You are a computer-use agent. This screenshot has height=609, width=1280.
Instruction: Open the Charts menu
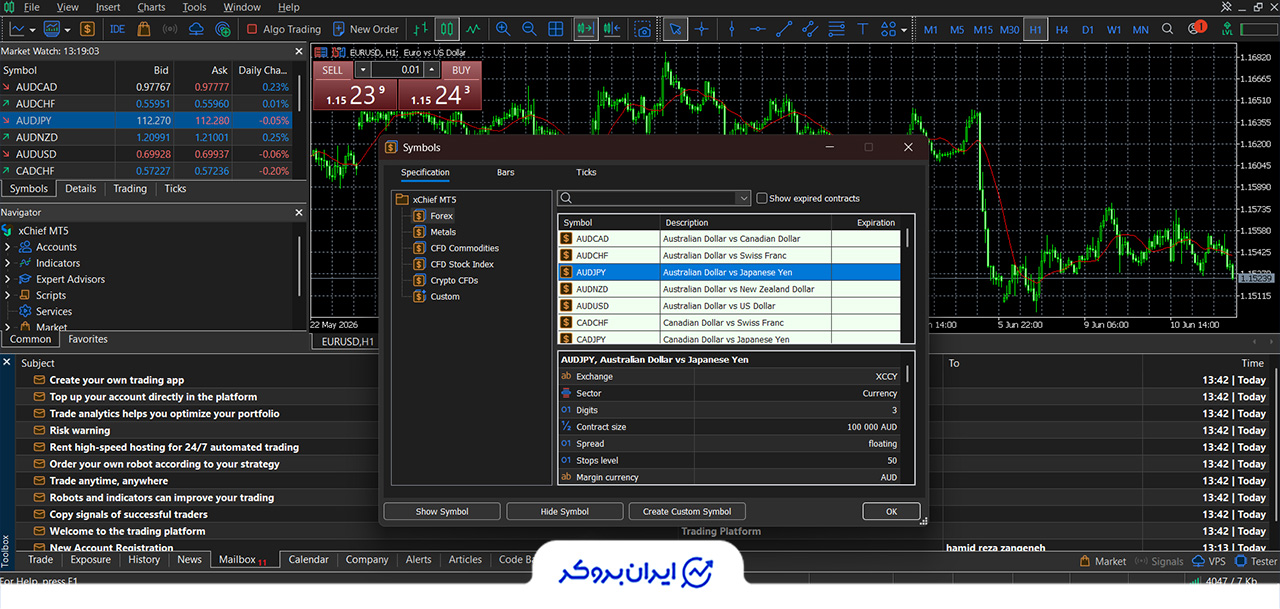151,7
